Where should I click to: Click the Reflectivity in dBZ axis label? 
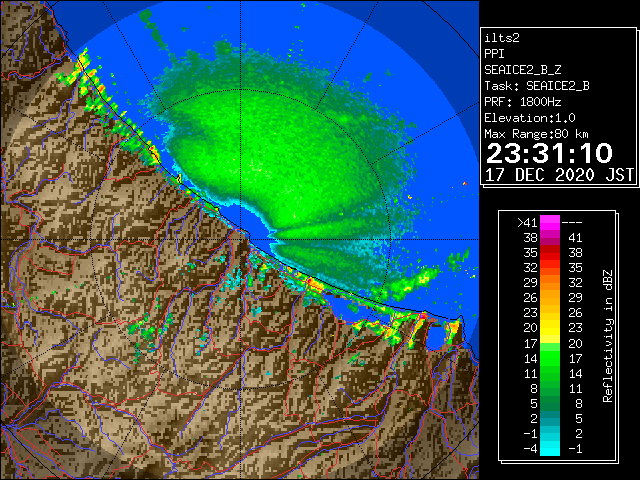point(608,336)
